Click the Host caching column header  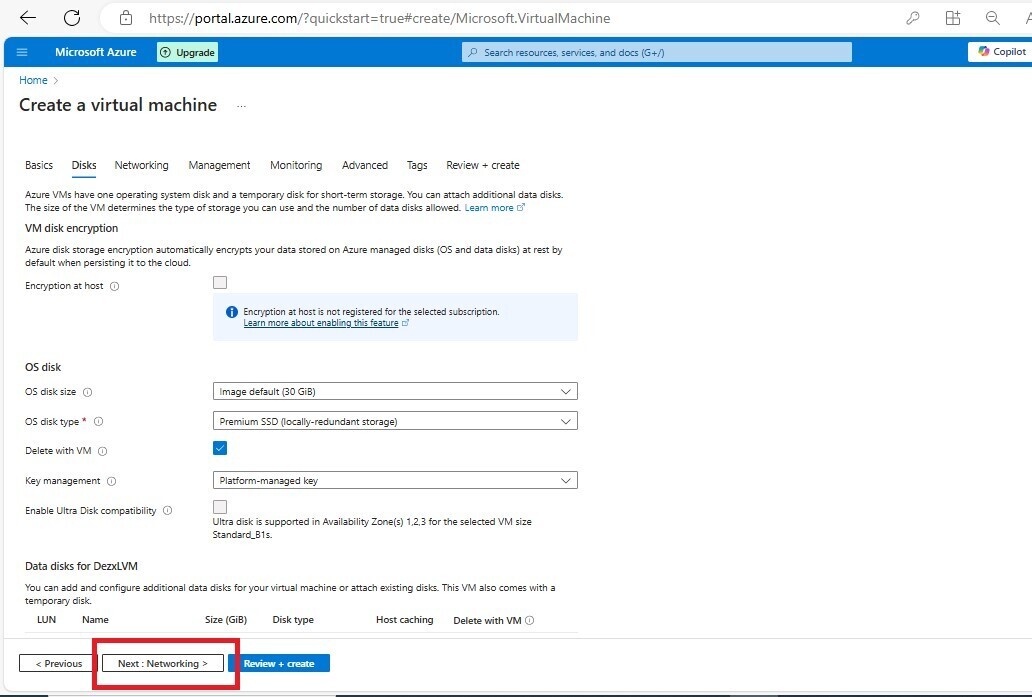point(405,620)
